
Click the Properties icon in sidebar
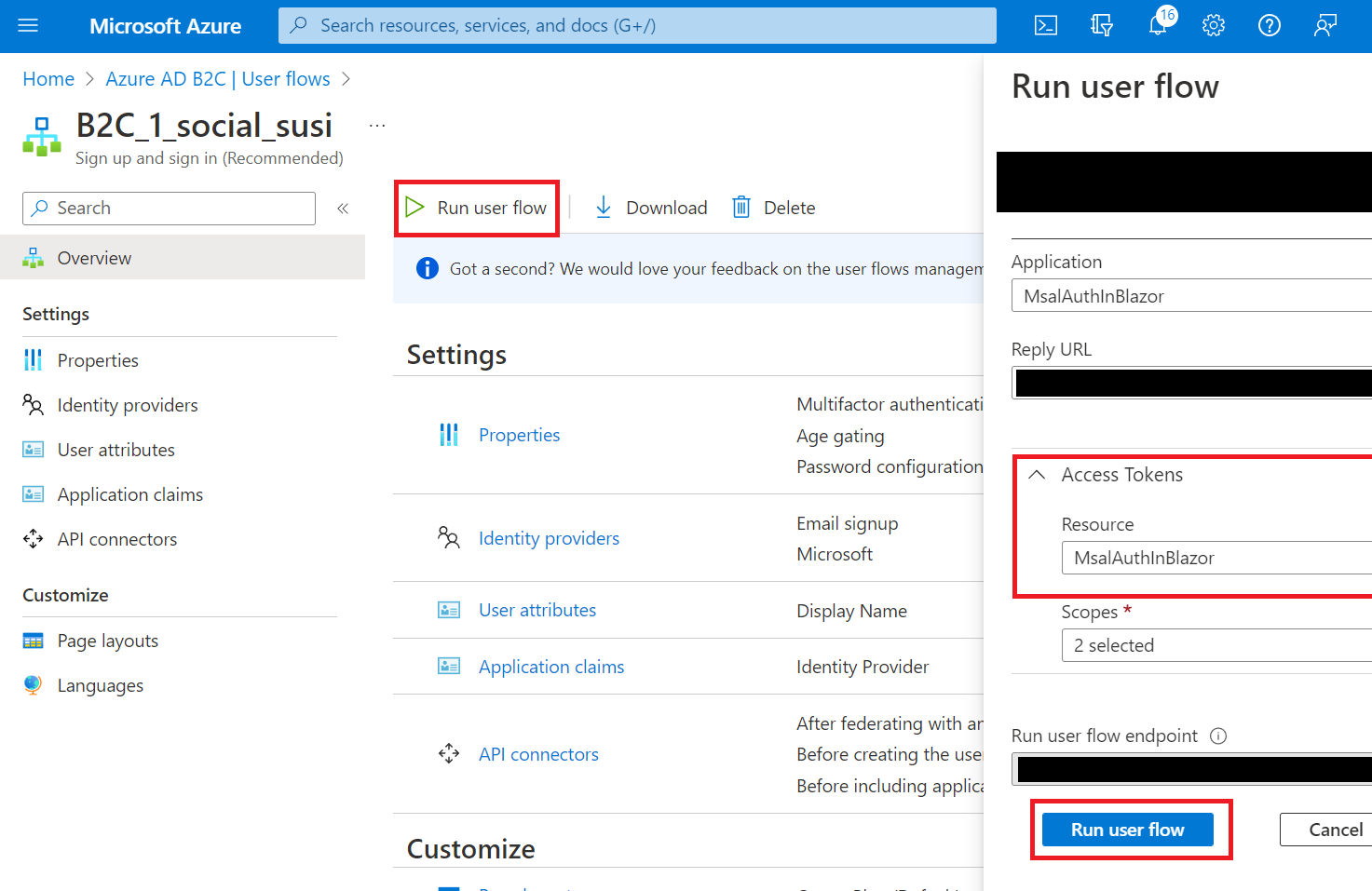[34, 360]
